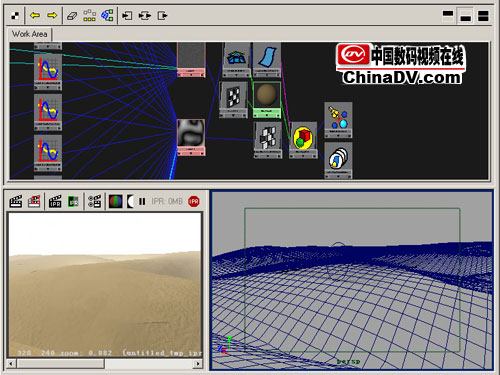Open dropdown arrow under brown sphere material node
500x375 pixels.
click(267, 115)
